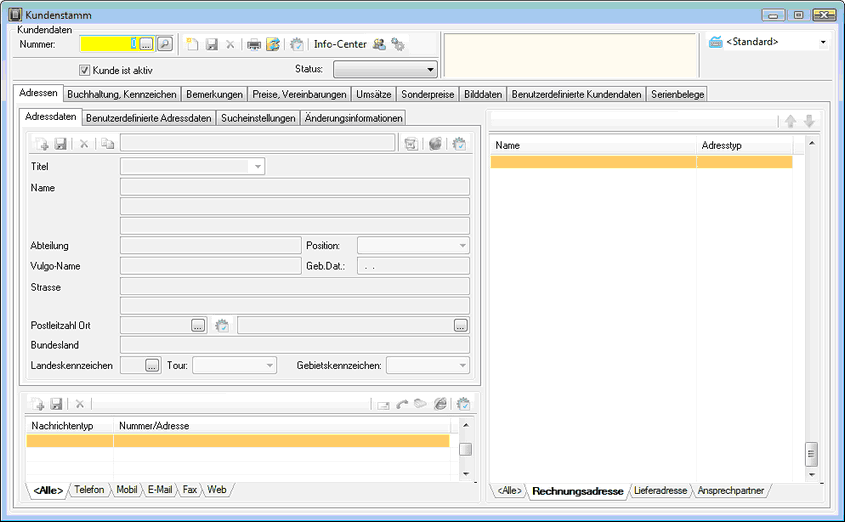
Task: Click gear icon next to Postleitzahl field
Action: pyautogui.click(x=221, y=325)
